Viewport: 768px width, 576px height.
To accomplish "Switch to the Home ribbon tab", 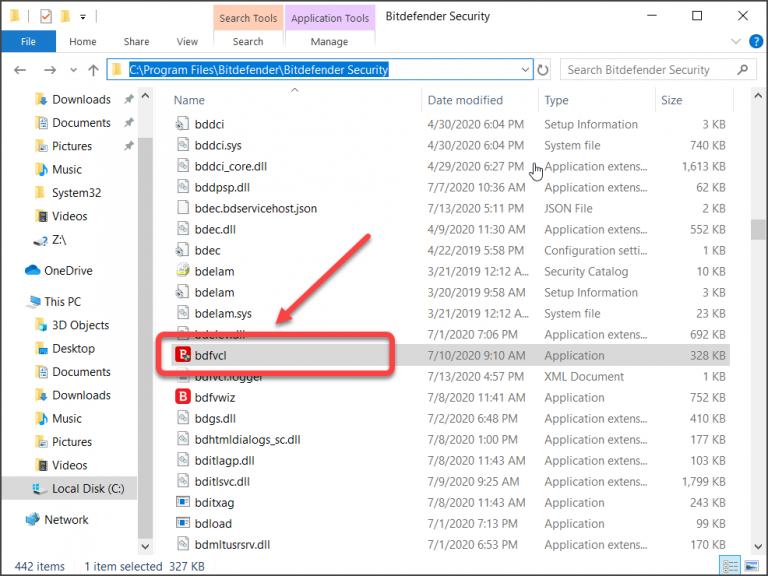I will click(82, 41).
